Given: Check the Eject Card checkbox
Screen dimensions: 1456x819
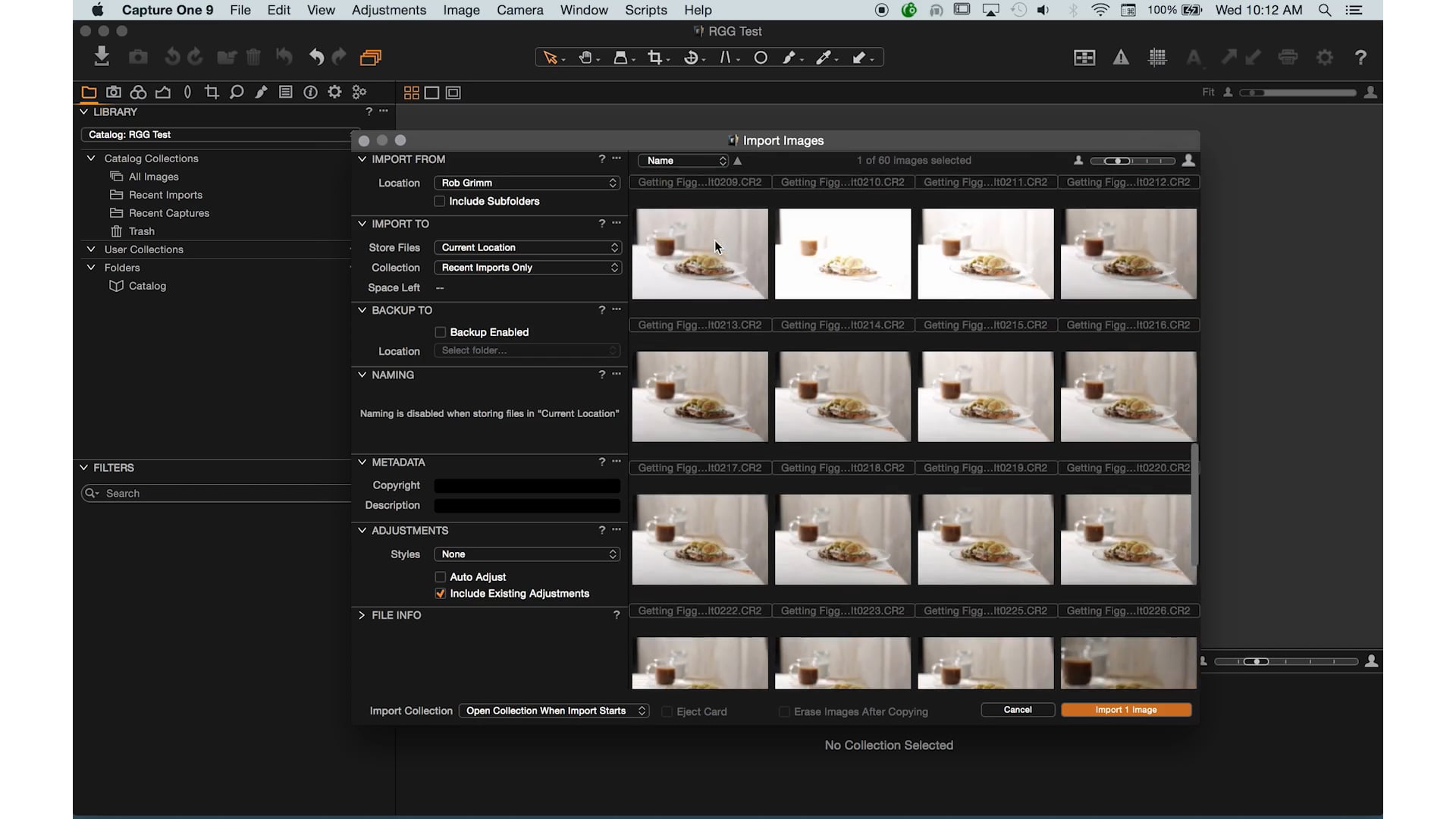Looking at the screenshot, I should pos(667,711).
